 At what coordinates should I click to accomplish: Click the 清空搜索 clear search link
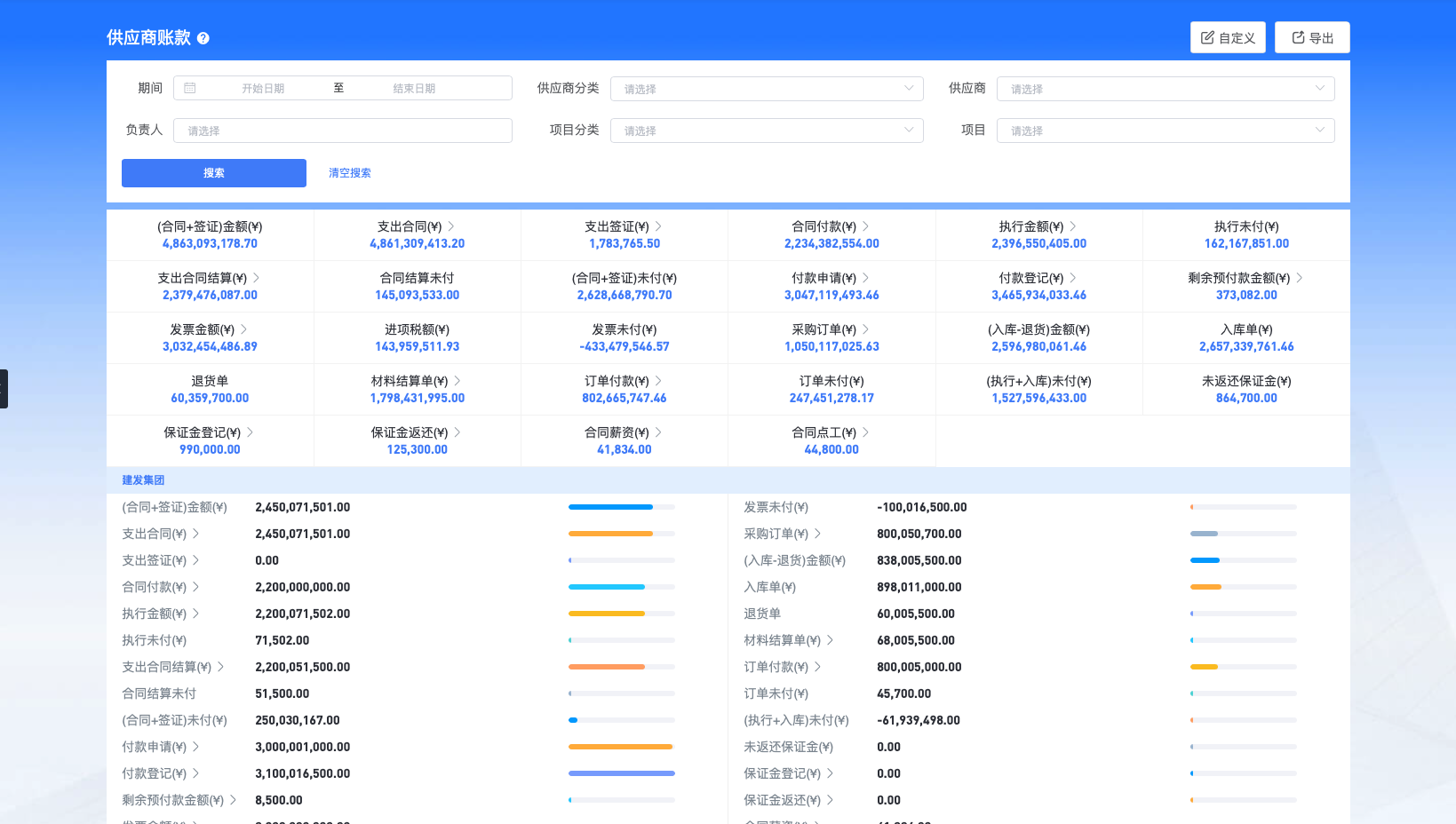349,172
